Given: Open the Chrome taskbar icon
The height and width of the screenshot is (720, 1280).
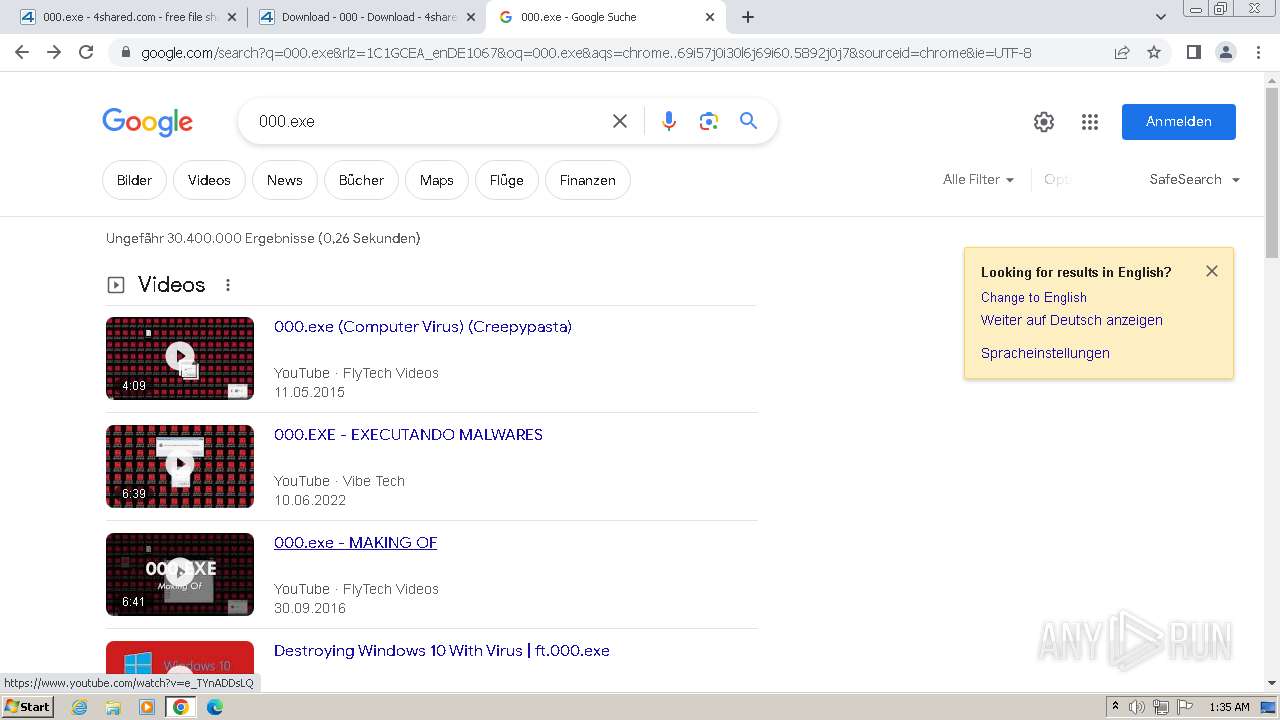Looking at the screenshot, I should (181, 707).
